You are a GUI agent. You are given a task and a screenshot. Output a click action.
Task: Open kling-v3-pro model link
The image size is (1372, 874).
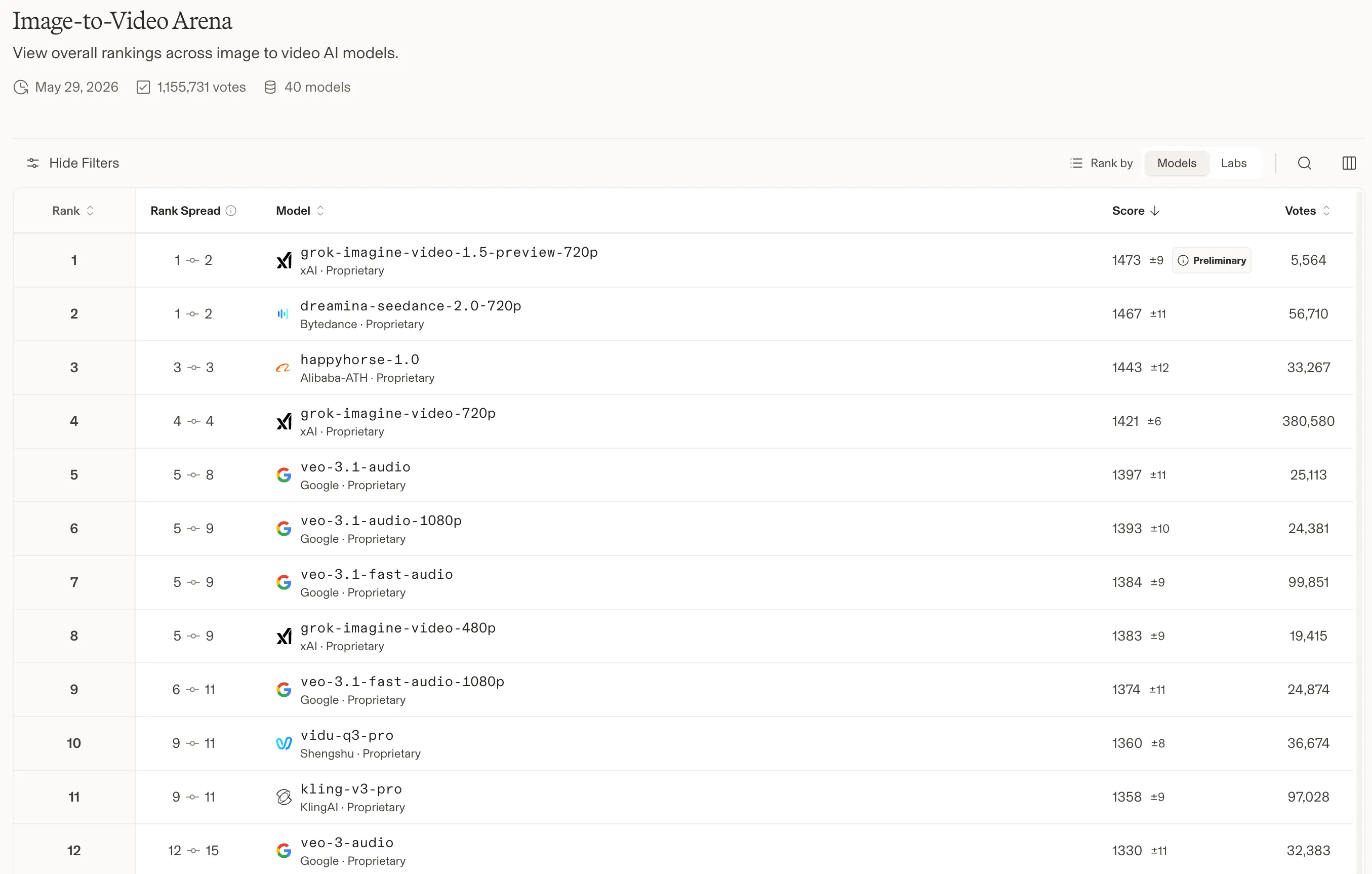pyautogui.click(x=351, y=789)
